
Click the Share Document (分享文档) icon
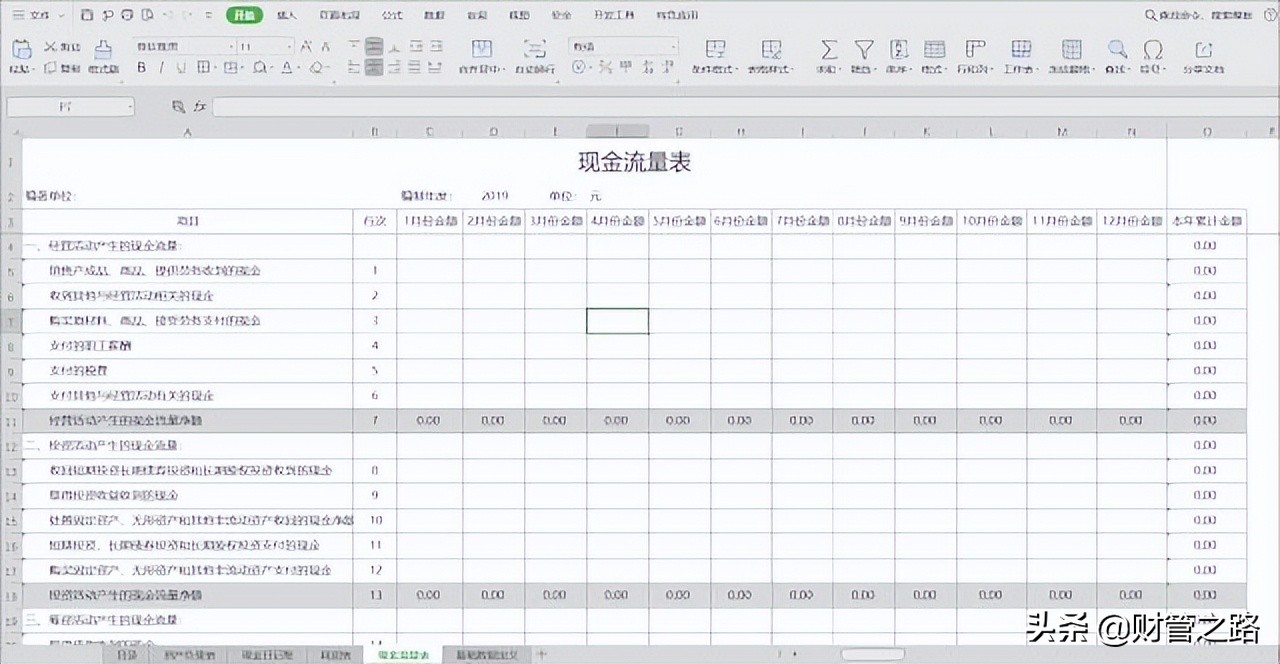1204,50
